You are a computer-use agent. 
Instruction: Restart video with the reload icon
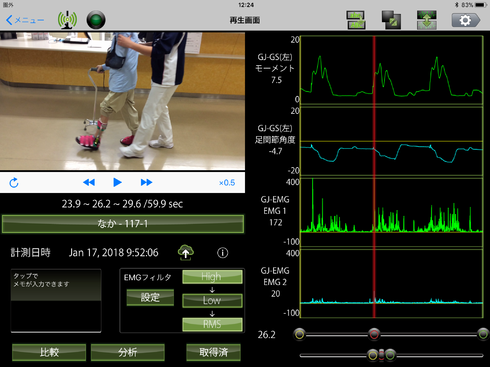pos(14,183)
